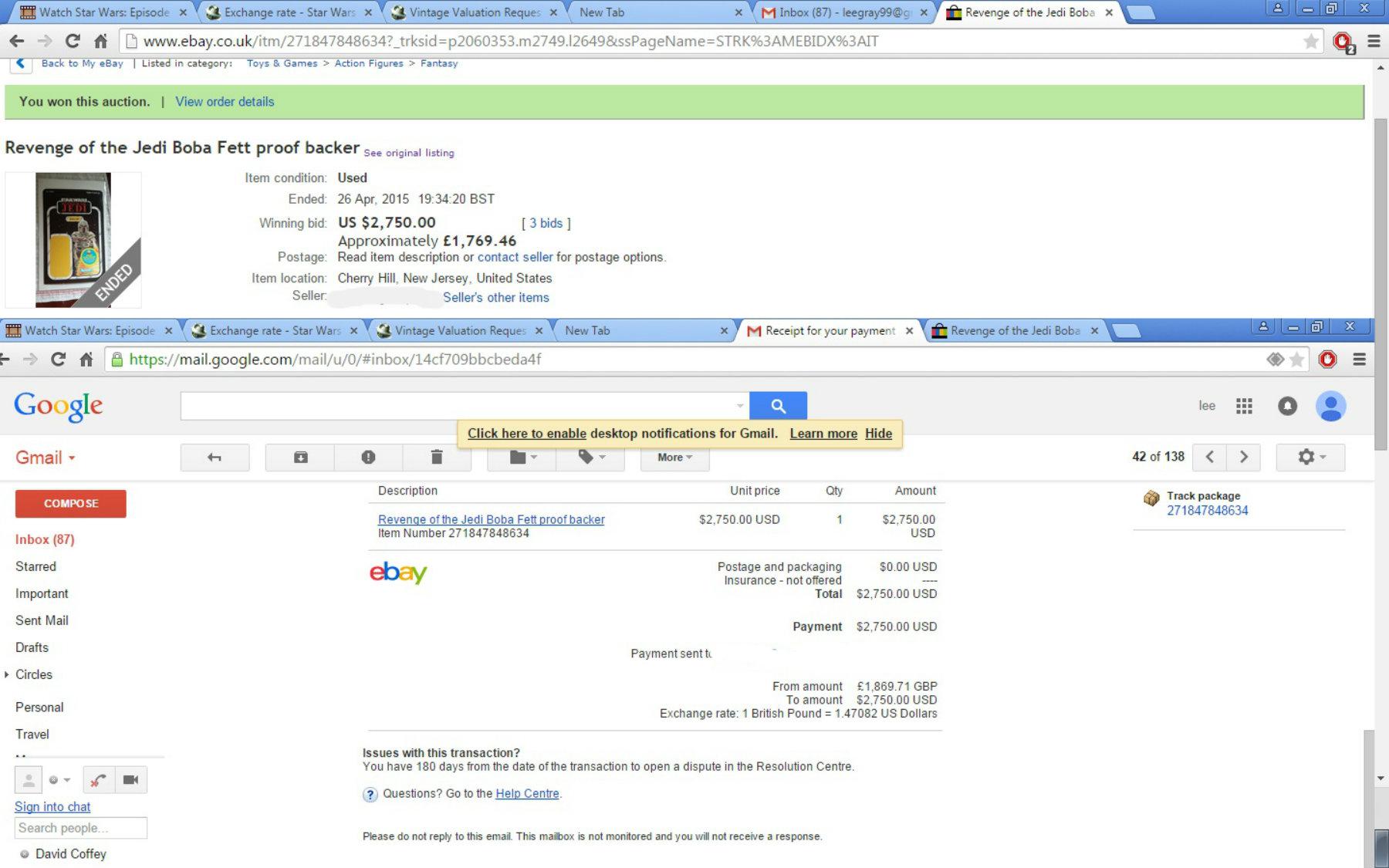Go to the newer email arrow

click(1209, 457)
